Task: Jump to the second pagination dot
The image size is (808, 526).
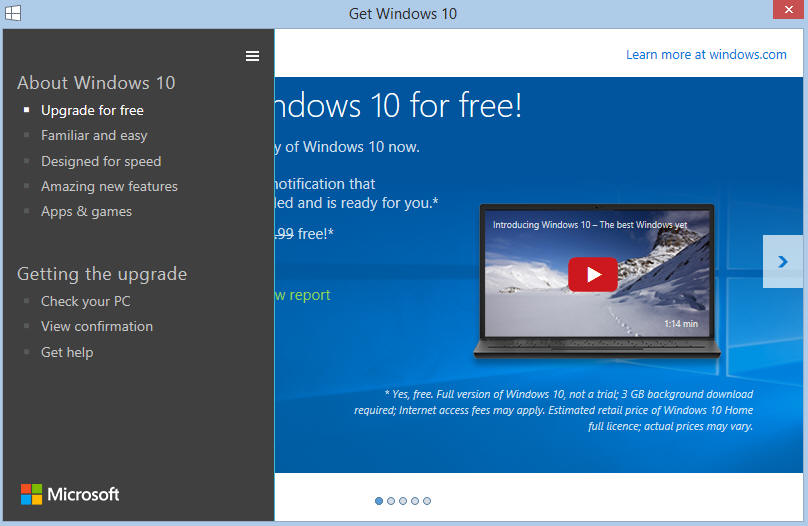Action: click(391, 501)
